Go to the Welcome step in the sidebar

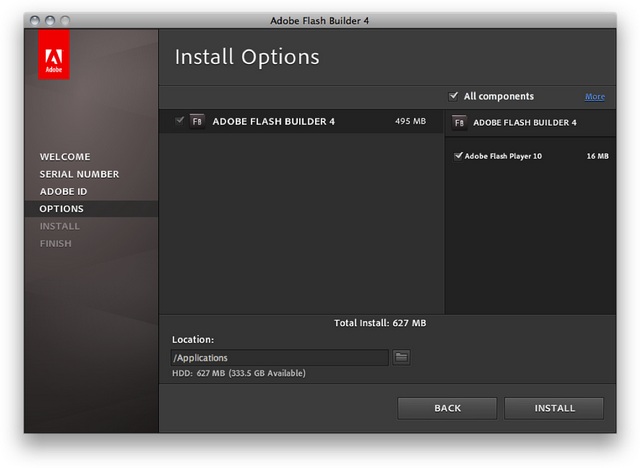[65, 157]
